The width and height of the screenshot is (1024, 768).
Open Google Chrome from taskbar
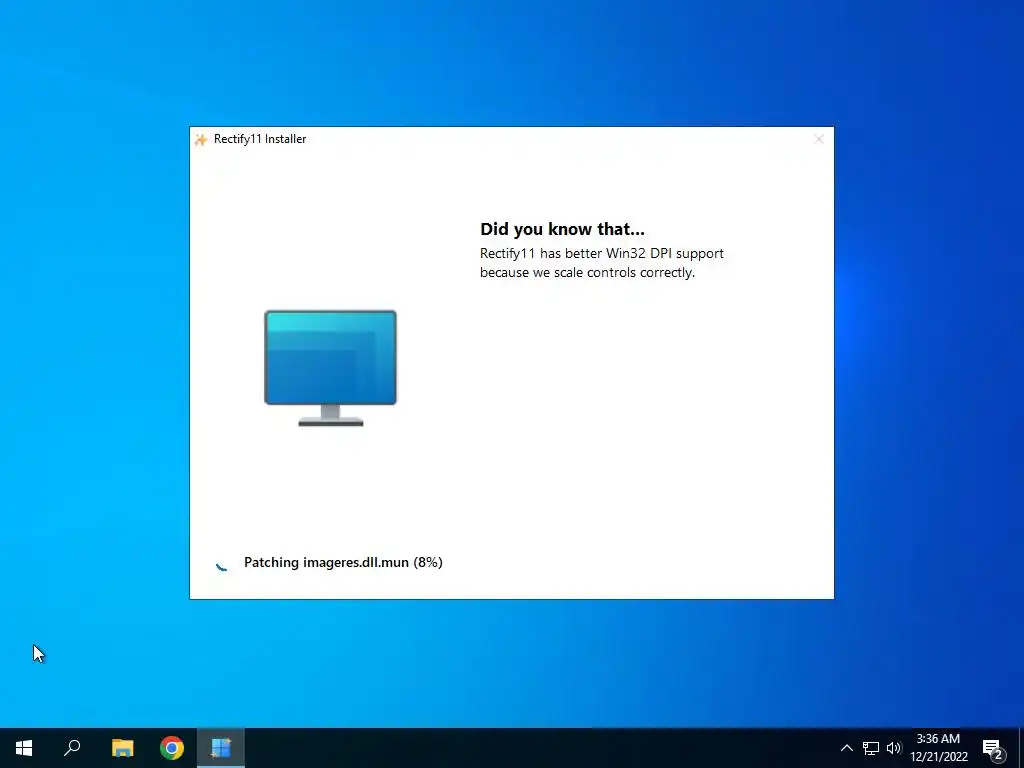[172, 748]
